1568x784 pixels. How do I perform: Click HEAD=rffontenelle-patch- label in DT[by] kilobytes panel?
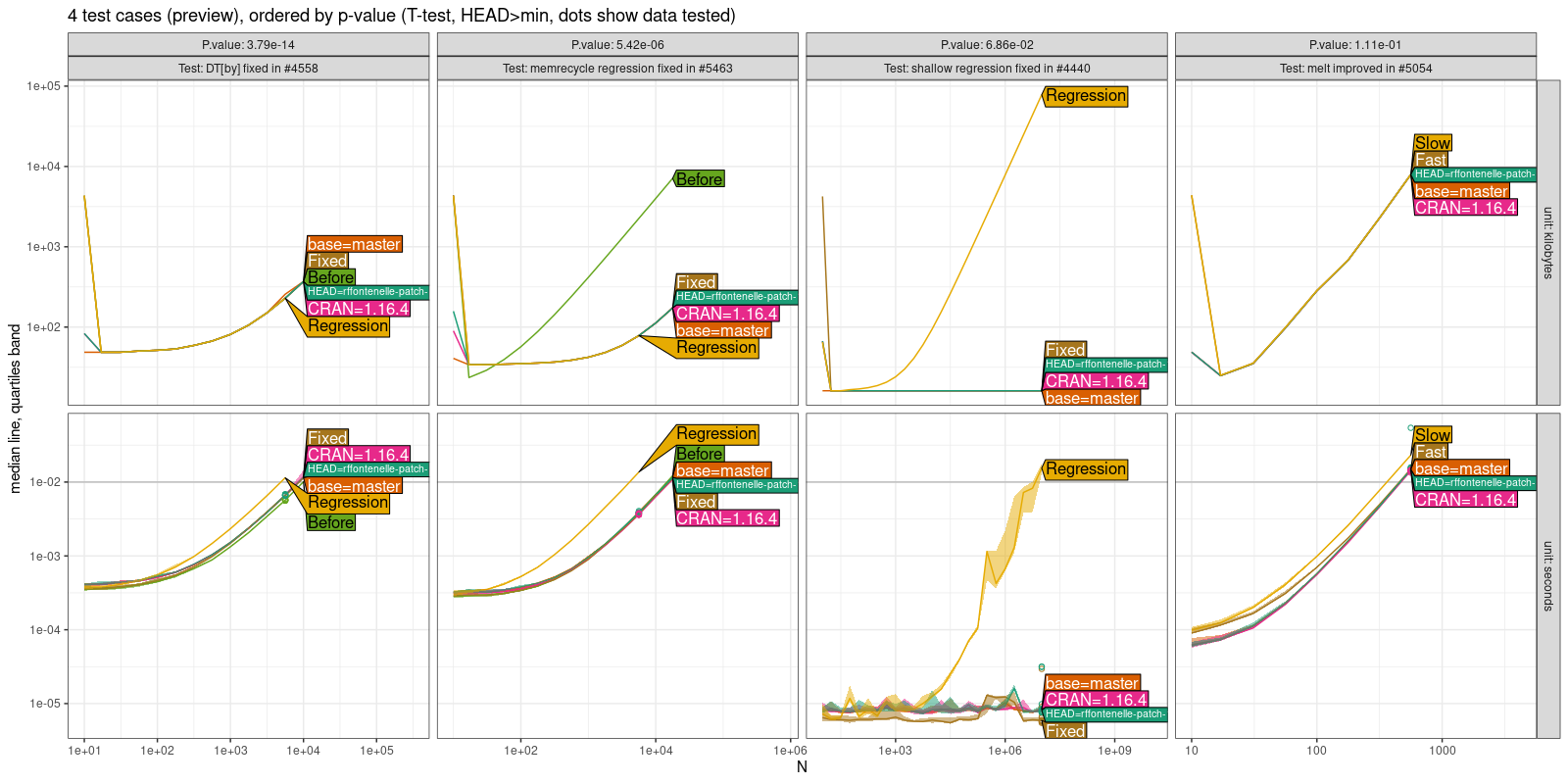coord(367,292)
